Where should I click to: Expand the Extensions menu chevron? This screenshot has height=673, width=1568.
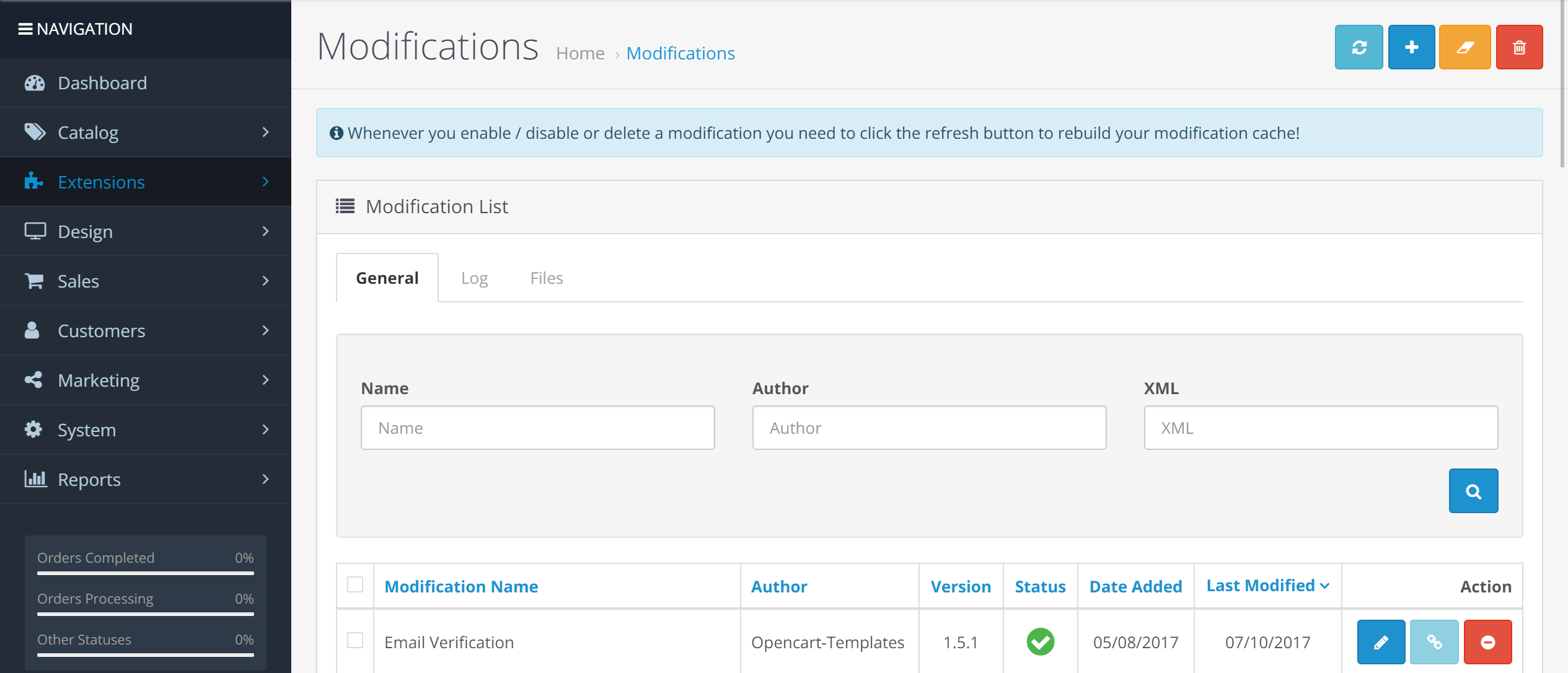coord(266,182)
